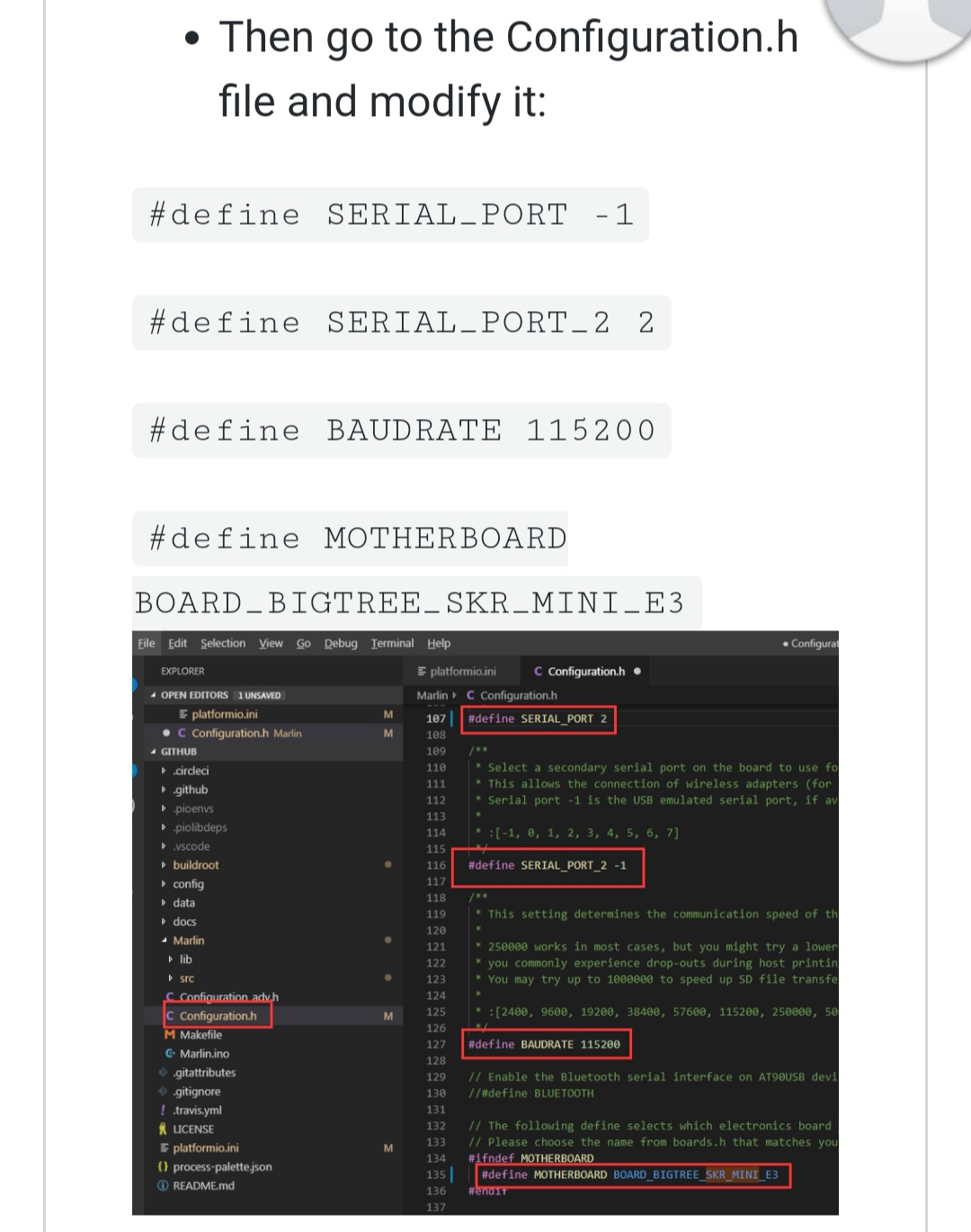The height and width of the screenshot is (1232, 971).
Task: Open LICENSE in the file tree
Action: pos(193,1129)
